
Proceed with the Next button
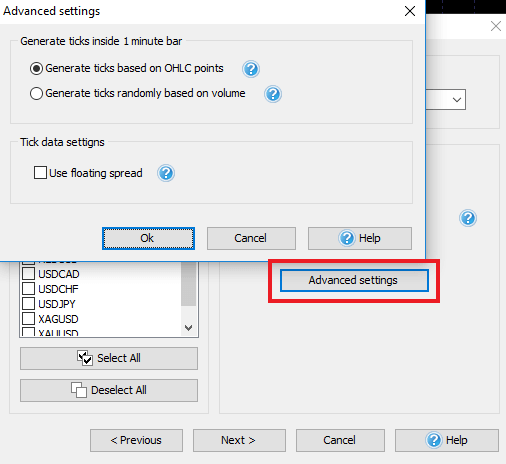click(x=239, y=440)
